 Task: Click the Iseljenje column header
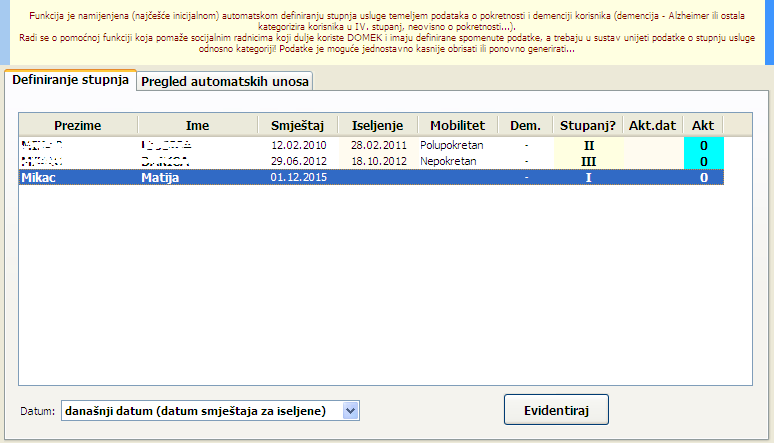tap(378, 125)
